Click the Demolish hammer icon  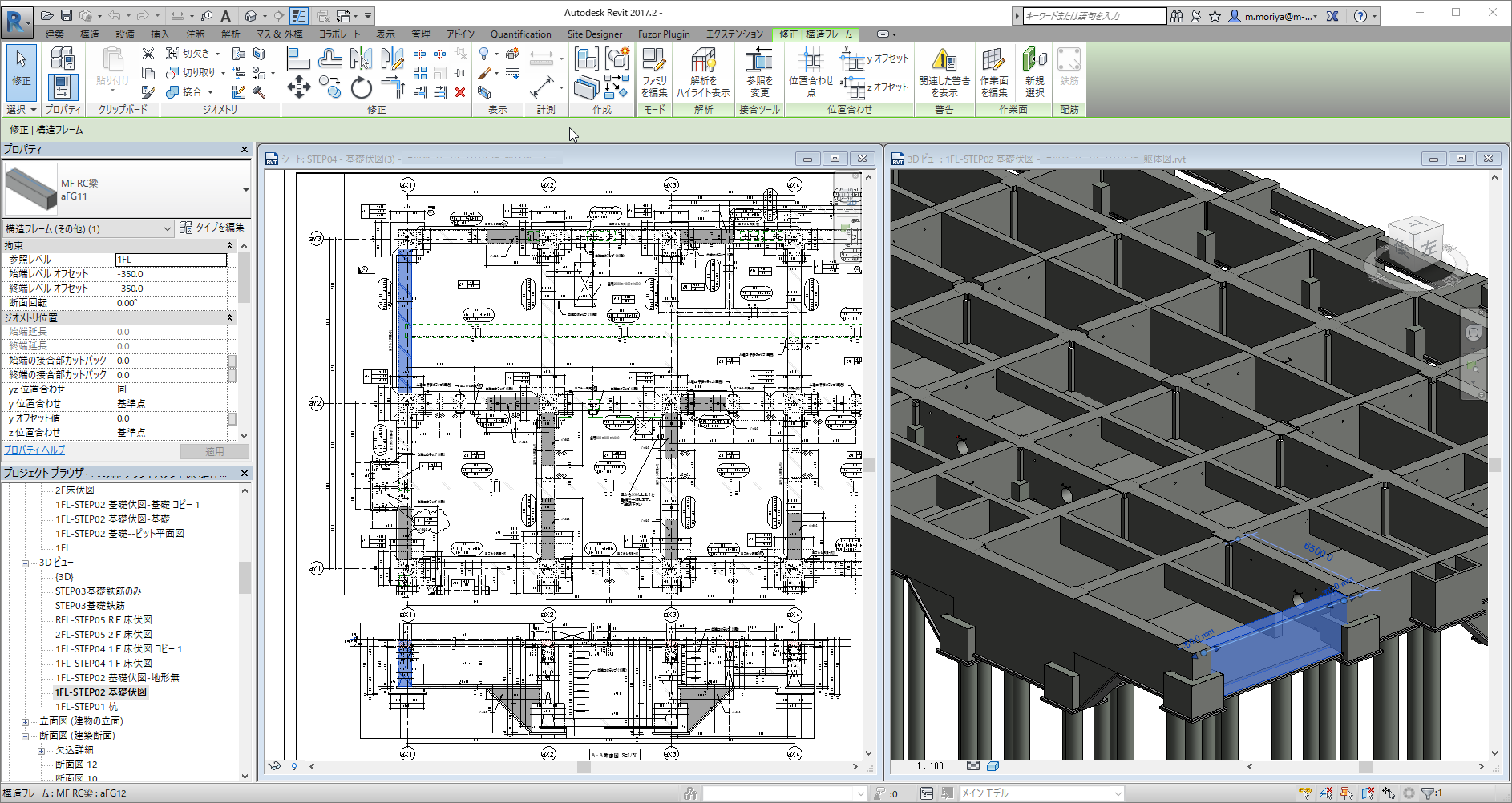[259, 92]
